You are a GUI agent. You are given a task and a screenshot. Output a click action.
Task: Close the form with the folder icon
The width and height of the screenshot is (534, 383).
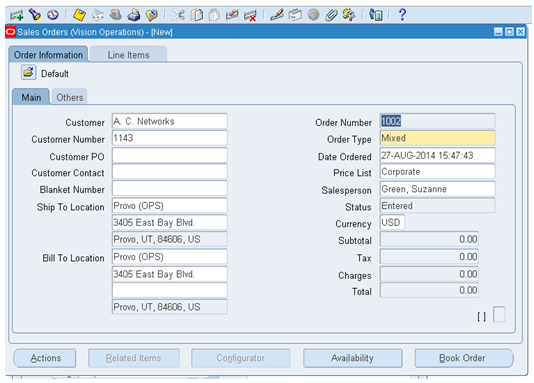pyautogui.click(x=152, y=15)
